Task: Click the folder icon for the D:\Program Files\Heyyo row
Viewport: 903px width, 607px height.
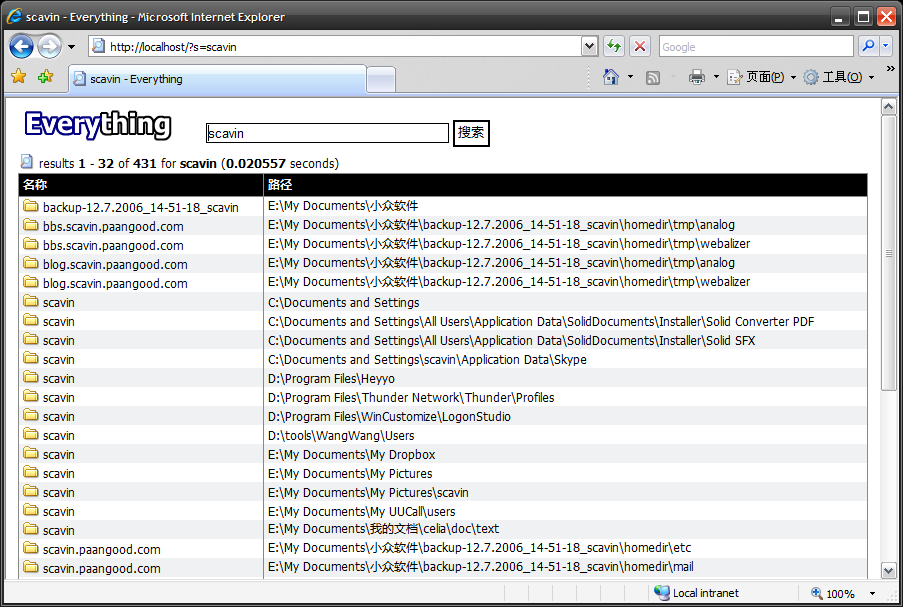Action: point(31,377)
